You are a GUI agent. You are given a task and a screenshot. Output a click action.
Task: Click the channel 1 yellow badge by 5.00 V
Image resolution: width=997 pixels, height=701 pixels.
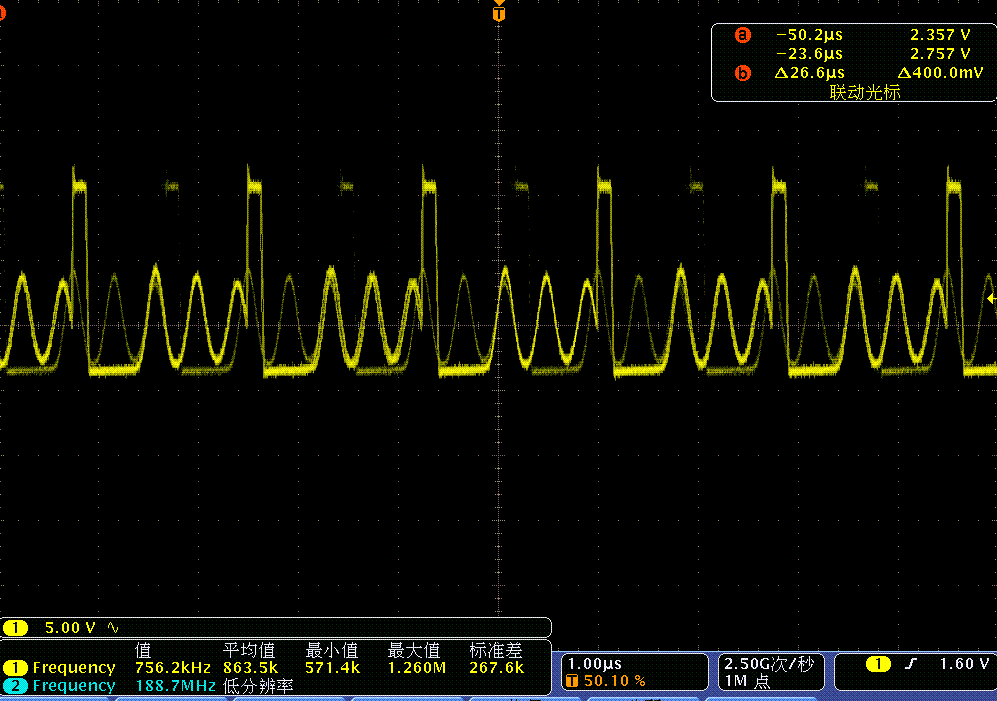click(15, 628)
